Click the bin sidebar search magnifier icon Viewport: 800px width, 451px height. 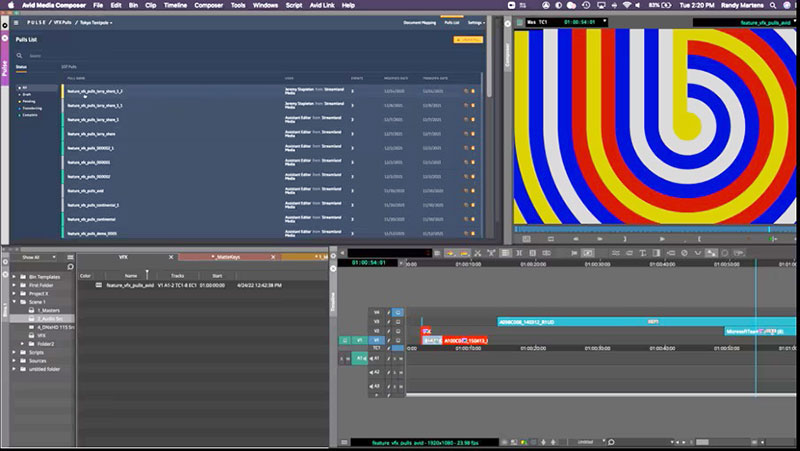(69, 267)
